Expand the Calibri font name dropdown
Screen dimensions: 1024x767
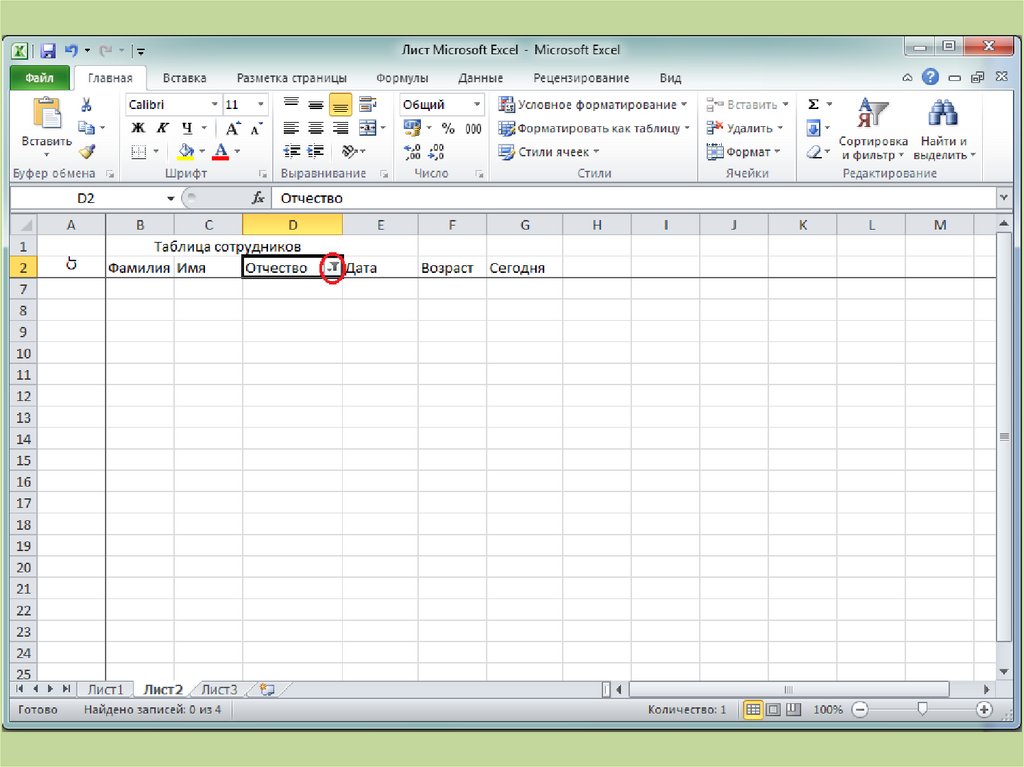pyautogui.click(x=214, y=105)
